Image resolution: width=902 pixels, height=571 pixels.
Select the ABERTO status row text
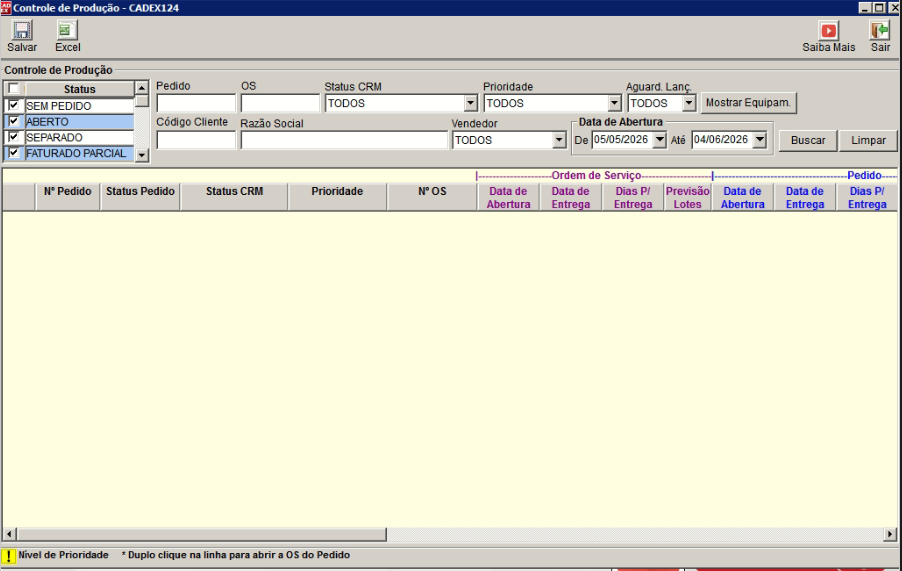click(47, 122)
